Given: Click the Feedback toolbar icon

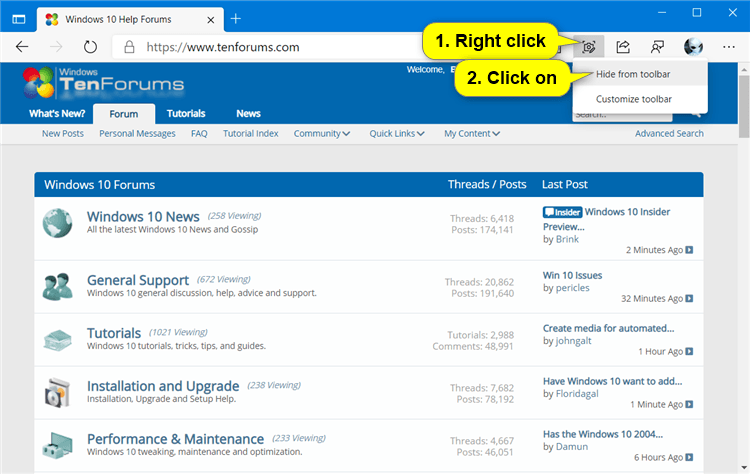Looking at the screenshot, I should pyautogui.click(x=657, y=47).
